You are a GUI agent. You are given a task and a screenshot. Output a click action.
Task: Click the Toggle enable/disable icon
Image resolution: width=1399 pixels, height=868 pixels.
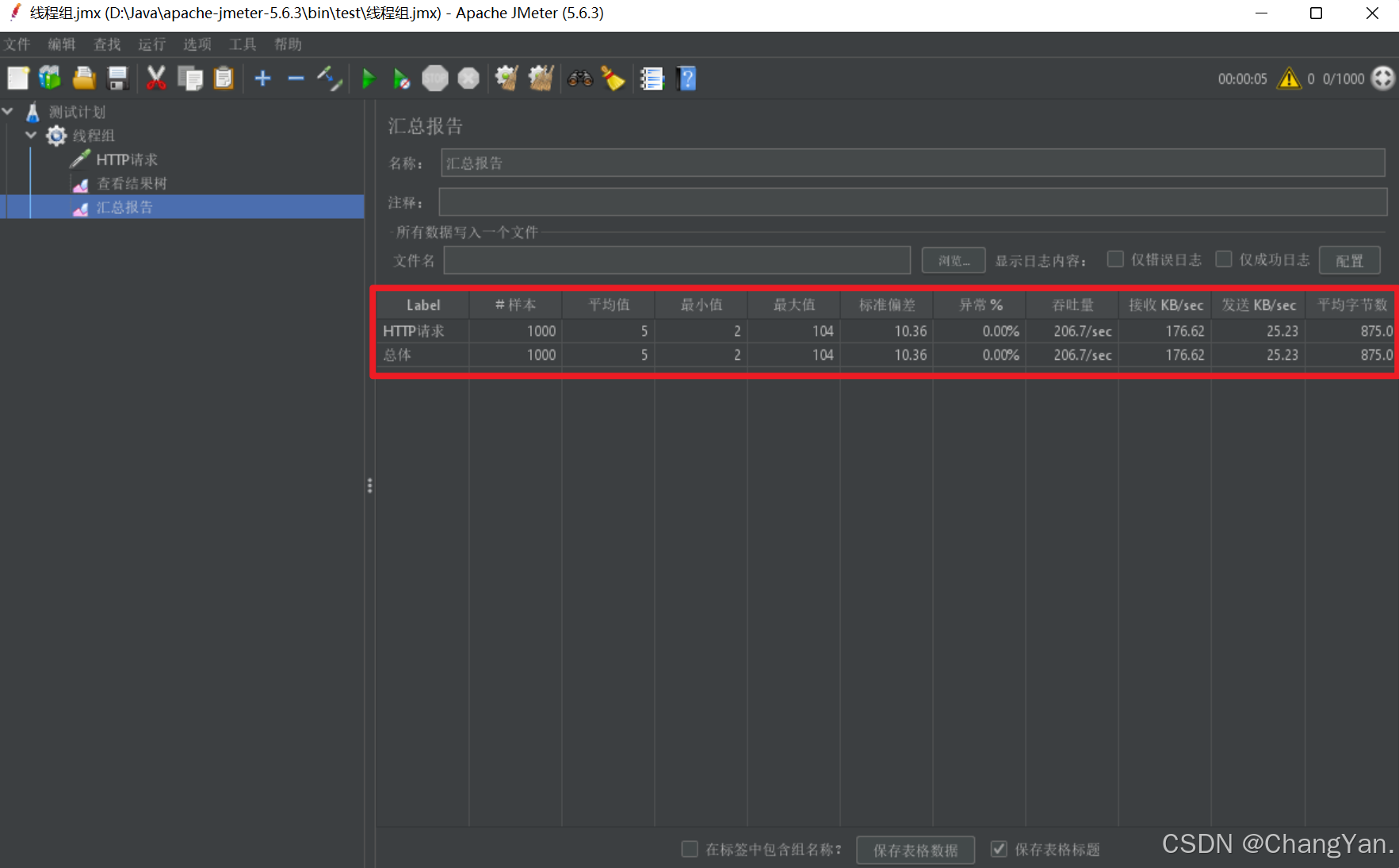click(330, 78)
